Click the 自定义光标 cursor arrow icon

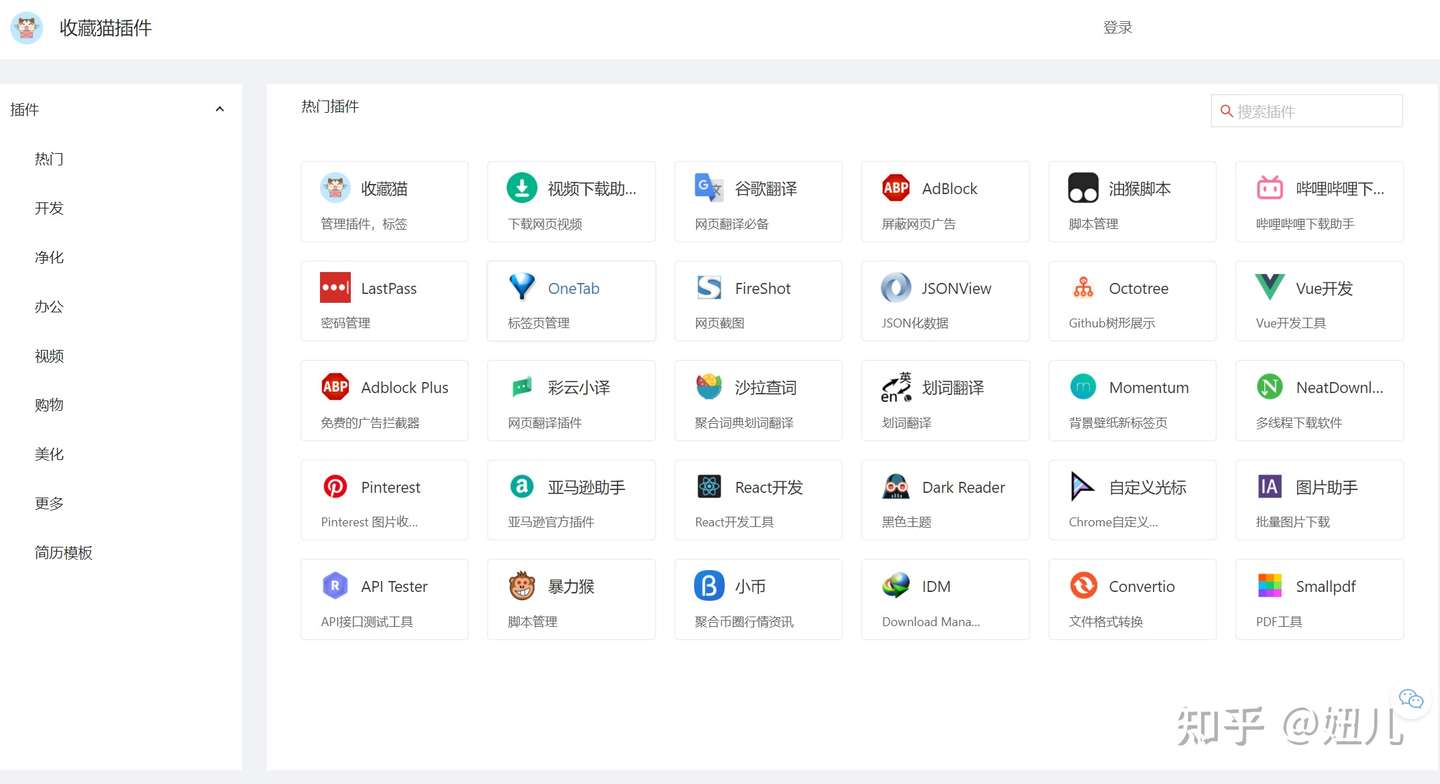1083,486
